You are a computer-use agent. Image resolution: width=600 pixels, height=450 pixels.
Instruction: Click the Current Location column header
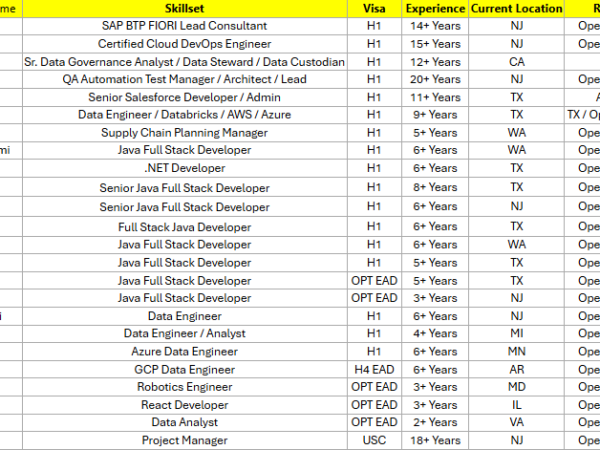point(516,8)
